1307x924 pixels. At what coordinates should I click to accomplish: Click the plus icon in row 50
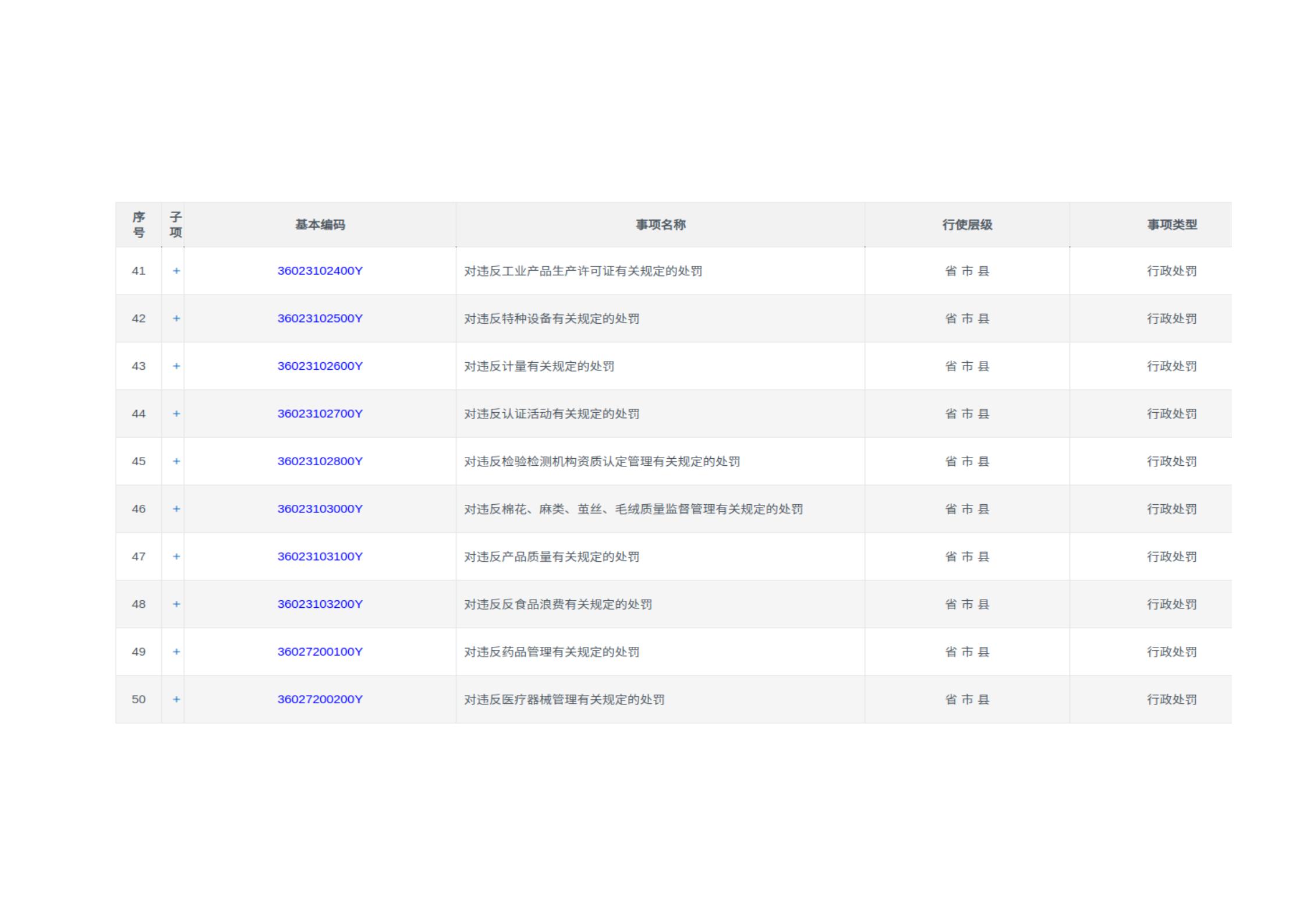tap(176, 699)
